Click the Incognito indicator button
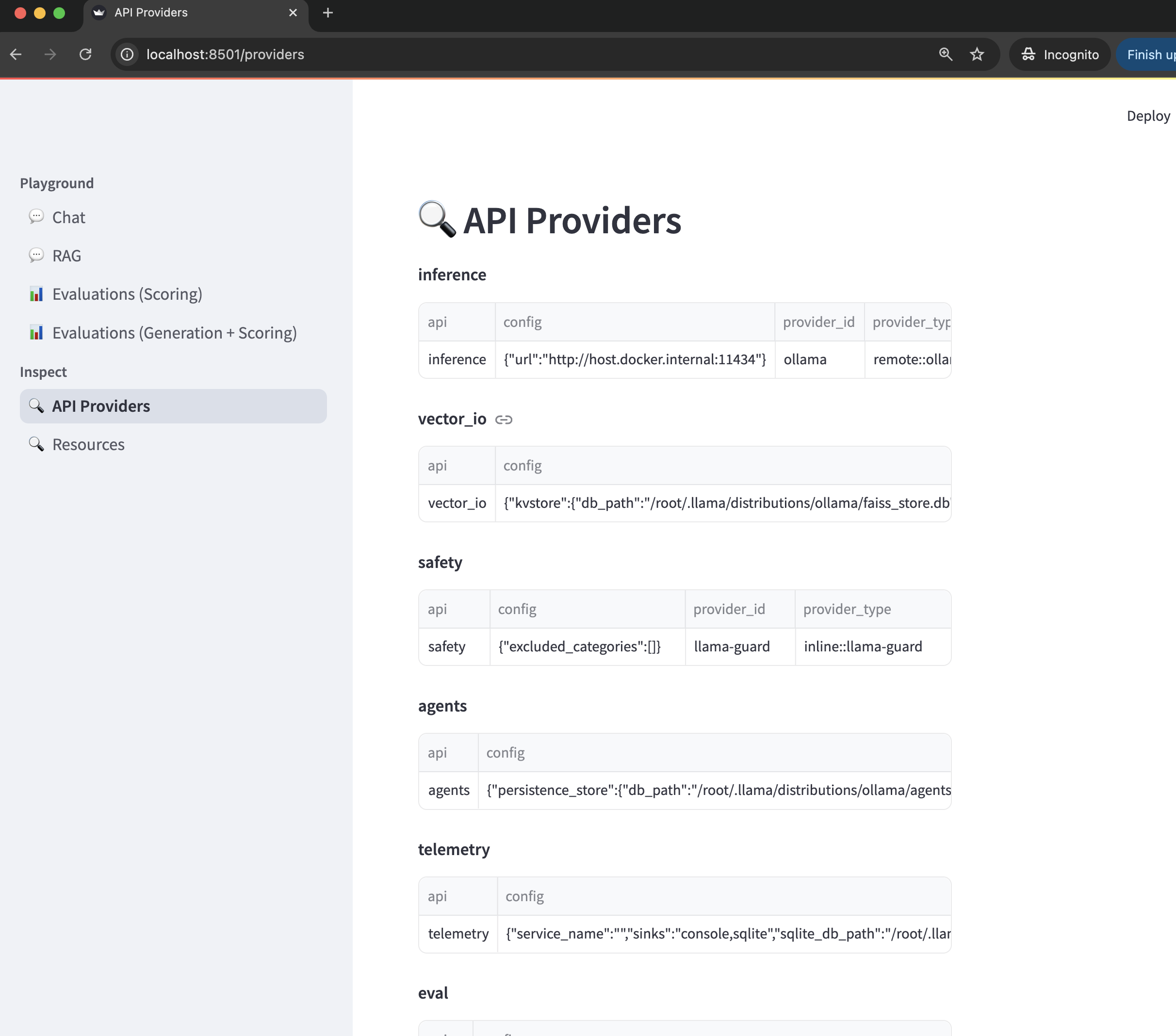The image size is (1176, 1036). (1060, 55)
